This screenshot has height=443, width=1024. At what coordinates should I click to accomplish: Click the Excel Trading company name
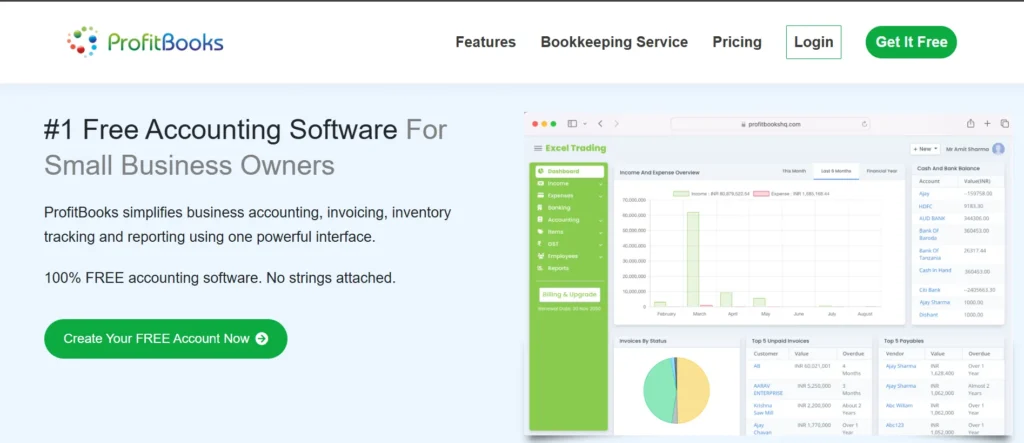pos(575,148)
